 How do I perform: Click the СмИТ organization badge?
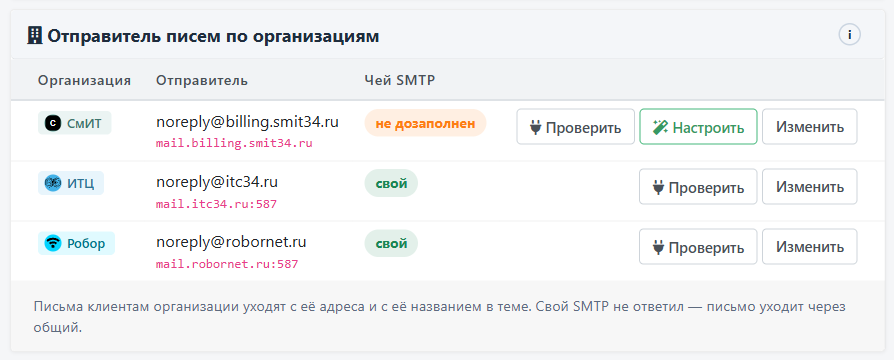[x=75, y=123]
